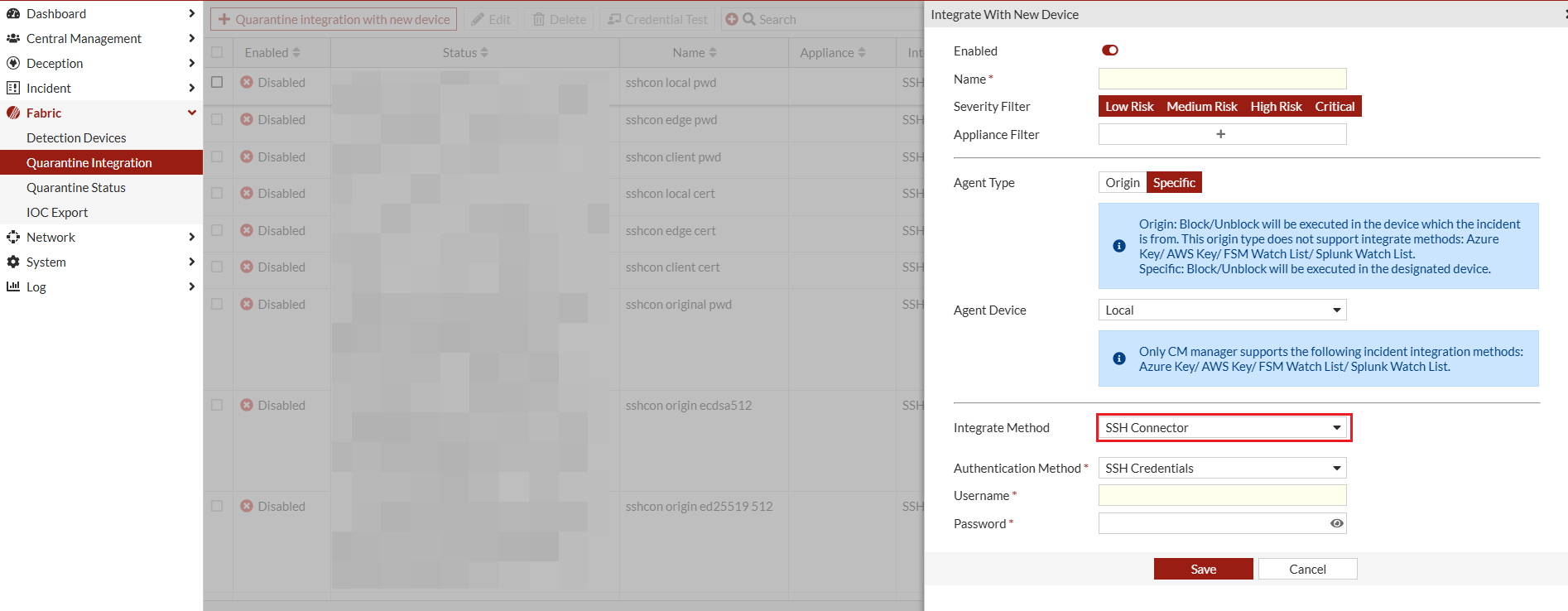Click the plus icon in Appliance Filter
This screenshot has width=1568, height=611.
click(x=1221, y=134)
